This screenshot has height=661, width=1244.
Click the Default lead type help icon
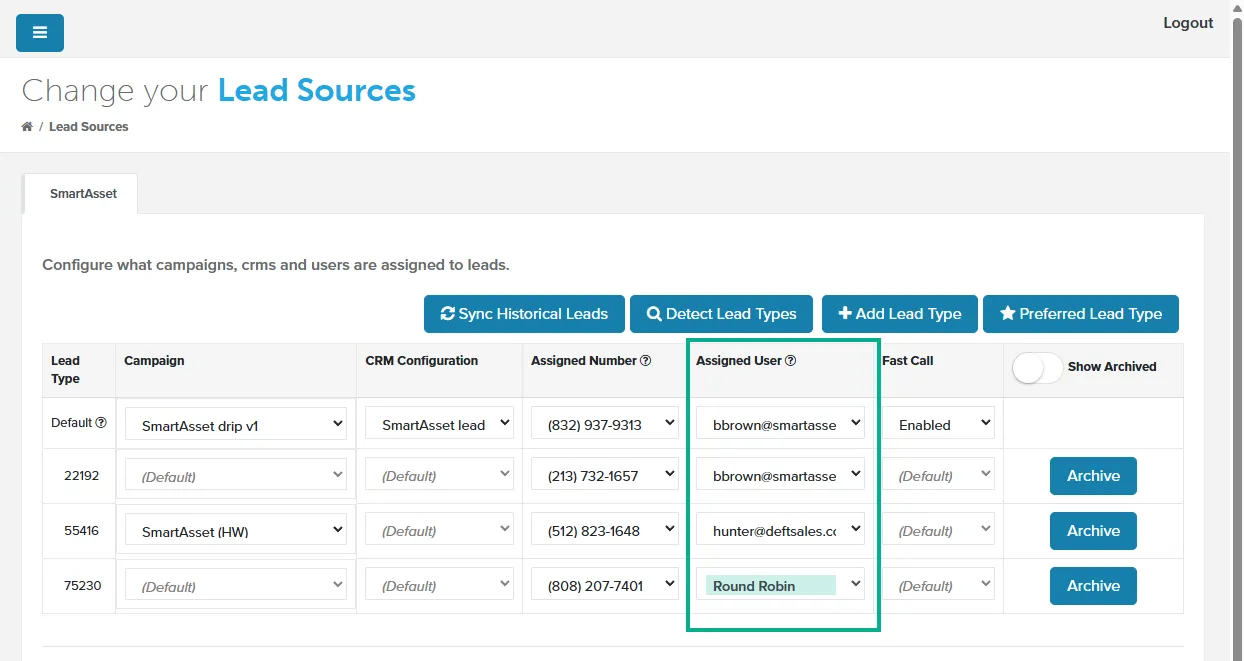[100, 423]
